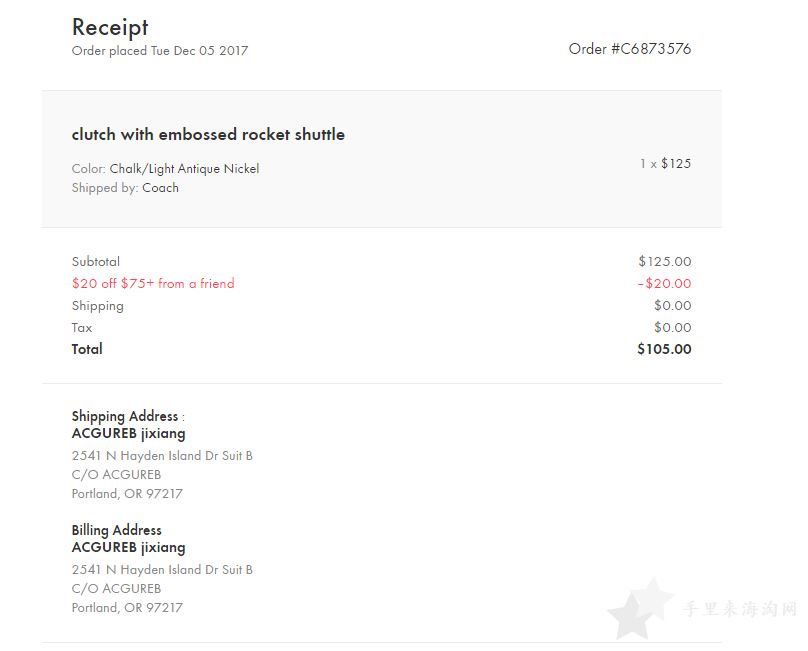Click the Billing Address heading

point(116,530)
